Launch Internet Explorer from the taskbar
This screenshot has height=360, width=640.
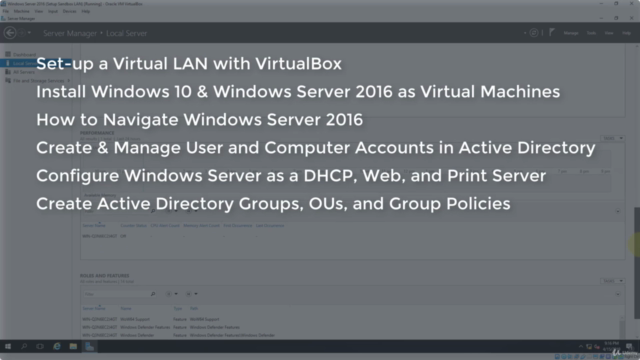point(57,347)
